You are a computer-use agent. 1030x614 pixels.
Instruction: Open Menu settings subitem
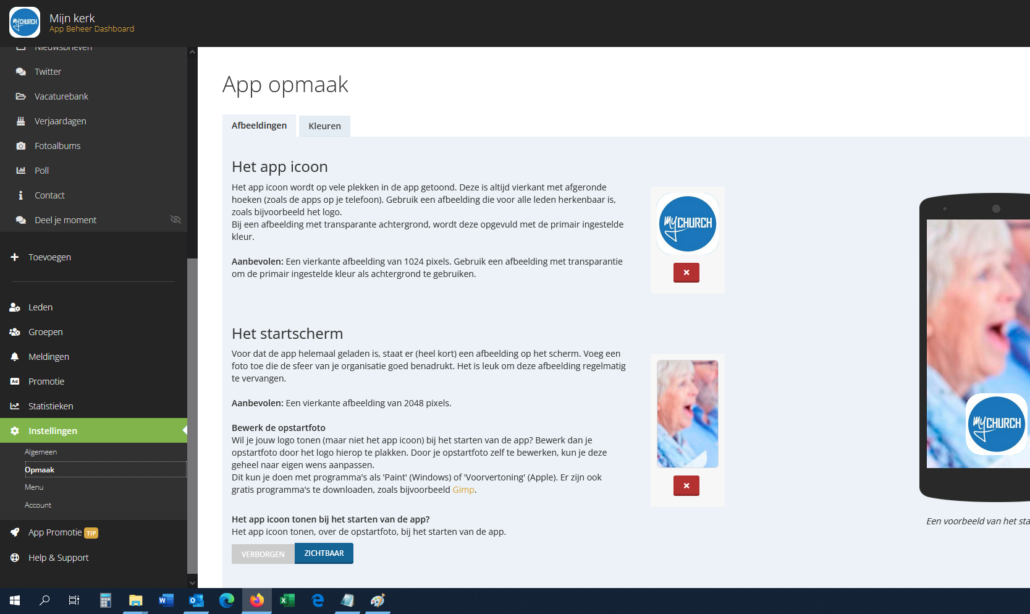[34, 487]
